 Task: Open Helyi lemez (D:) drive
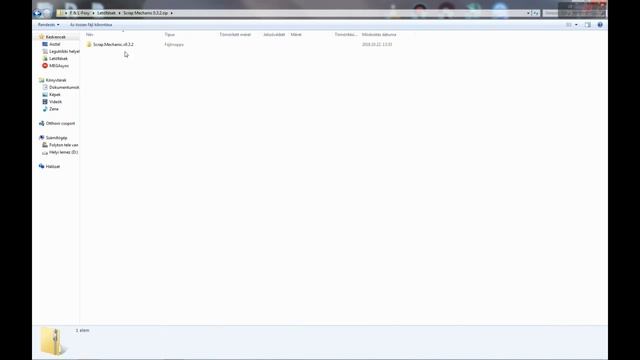tap(63, 152)
